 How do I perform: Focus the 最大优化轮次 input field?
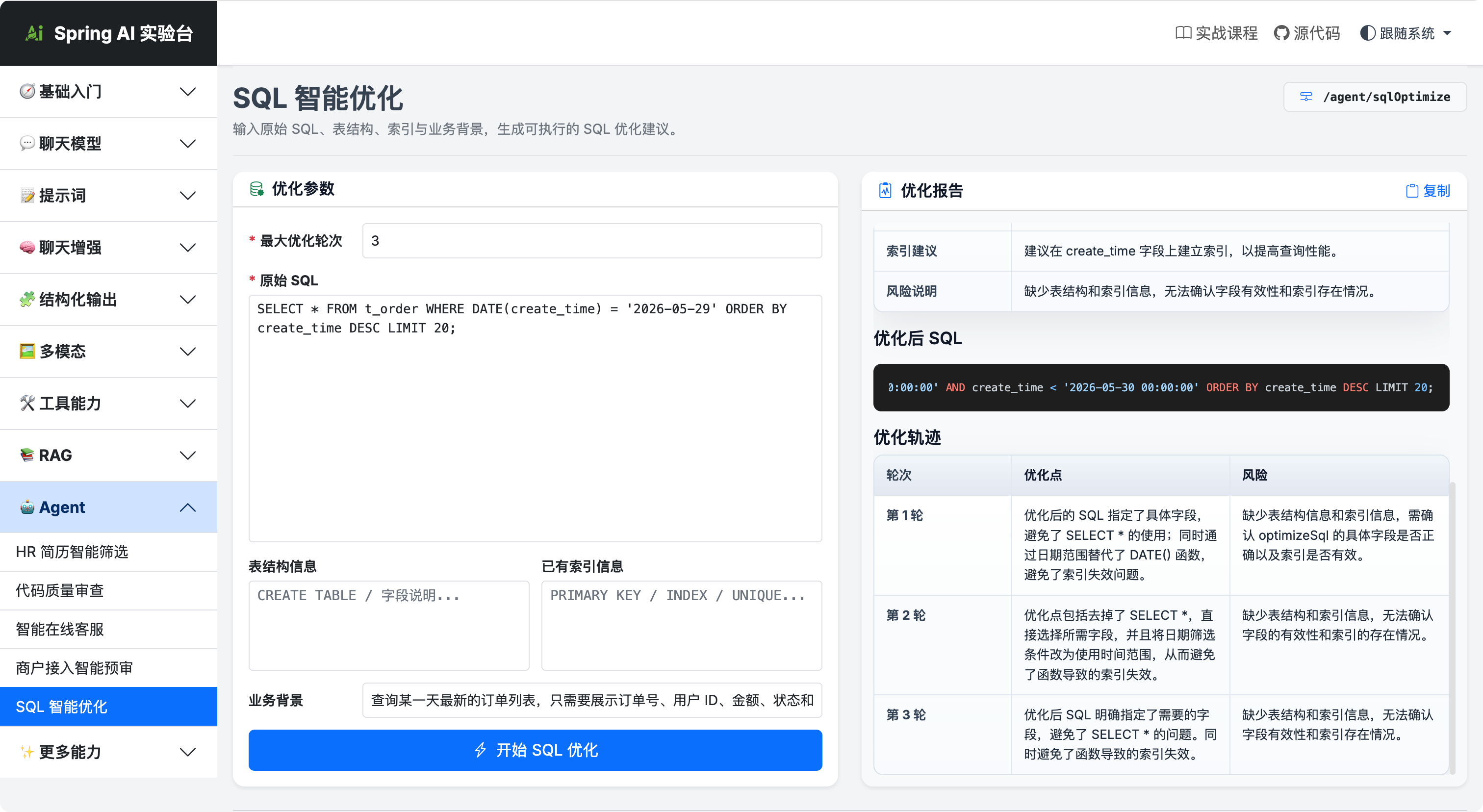pos(592,241)
